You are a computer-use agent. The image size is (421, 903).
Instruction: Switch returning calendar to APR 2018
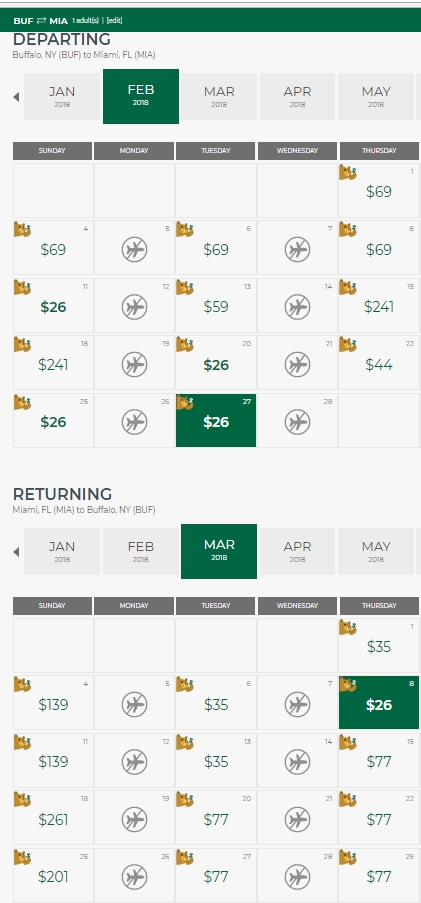297,551
